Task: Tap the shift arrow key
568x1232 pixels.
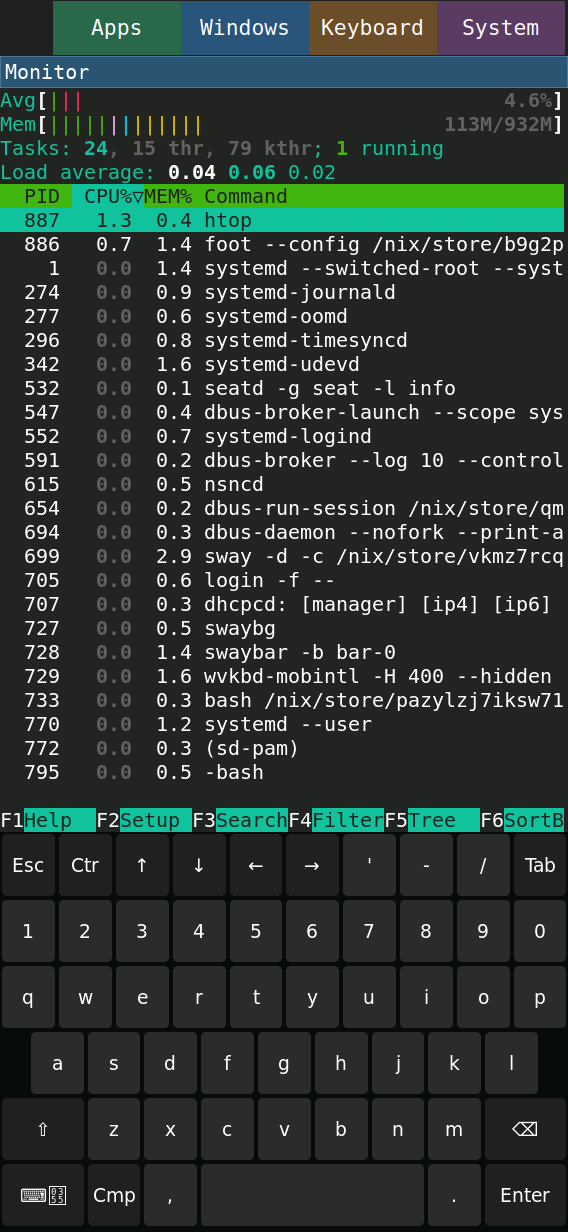Action: click(x=42, y=1129)
